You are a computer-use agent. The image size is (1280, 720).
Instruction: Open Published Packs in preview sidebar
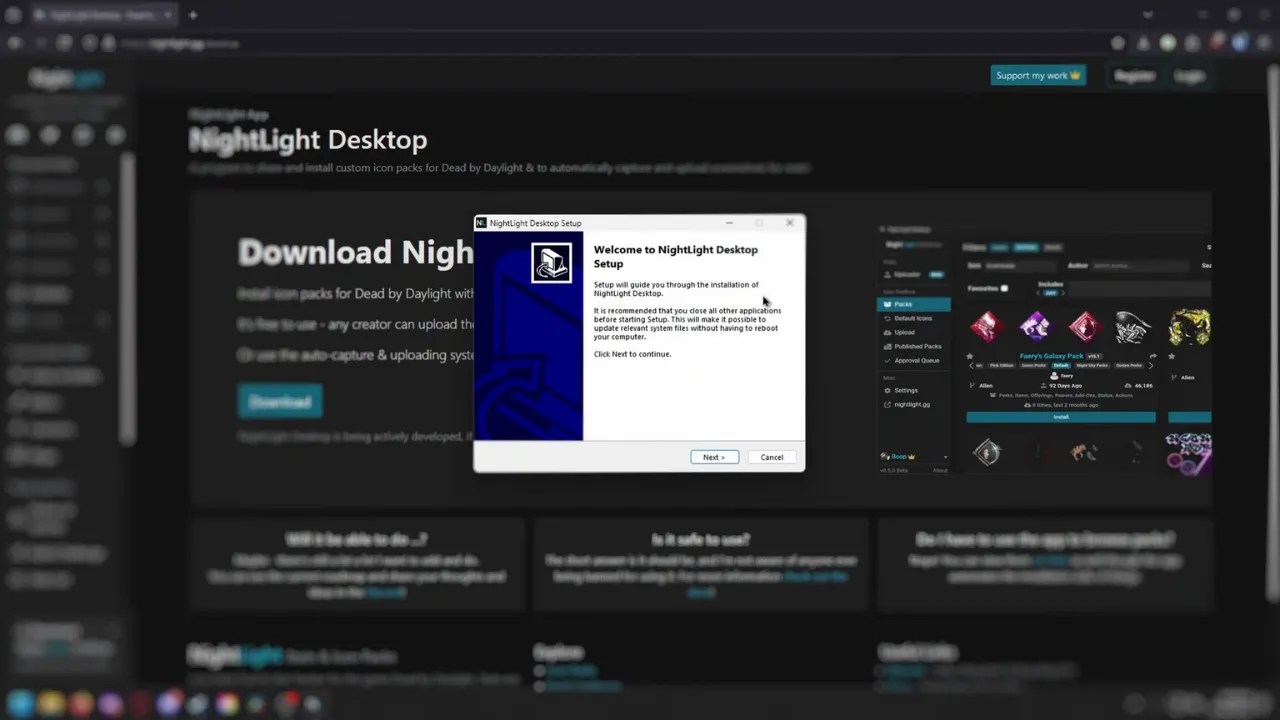coord(912,346)
